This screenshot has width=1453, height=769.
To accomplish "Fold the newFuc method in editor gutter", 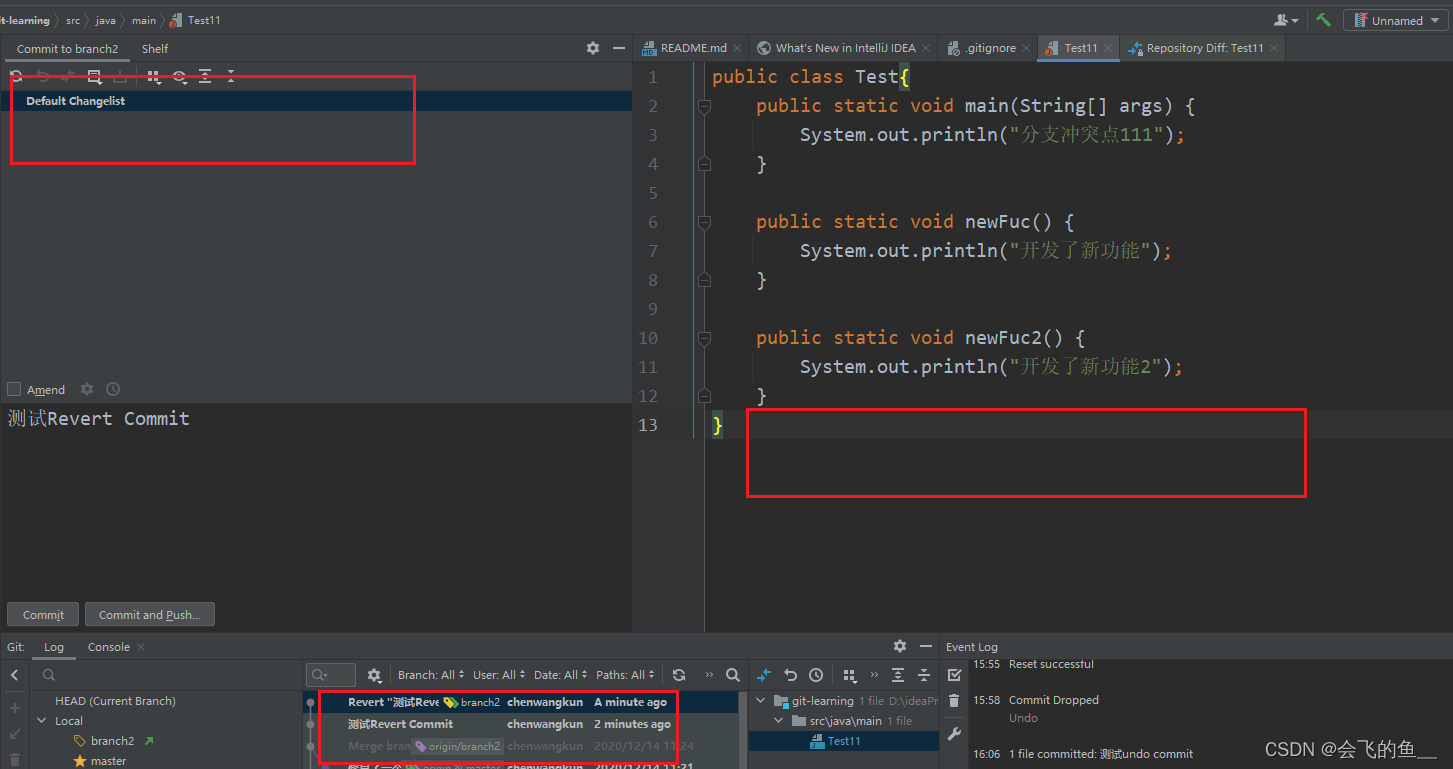I will (704, 222).
